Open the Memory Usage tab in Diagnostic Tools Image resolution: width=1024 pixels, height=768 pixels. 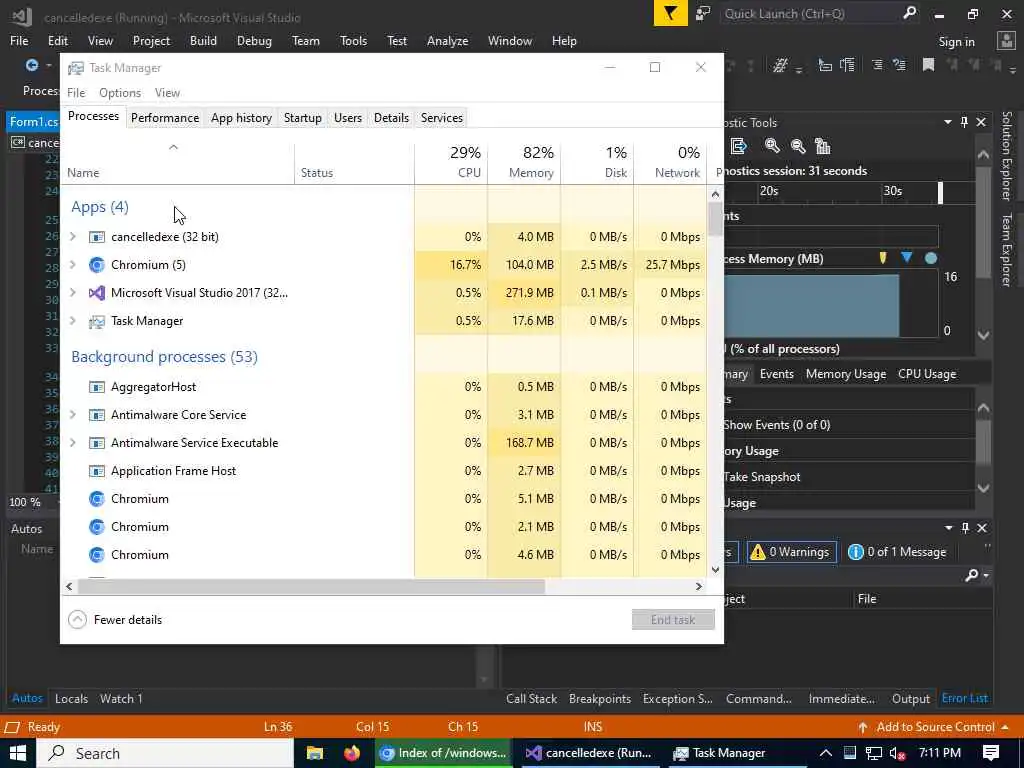[846, 374]
